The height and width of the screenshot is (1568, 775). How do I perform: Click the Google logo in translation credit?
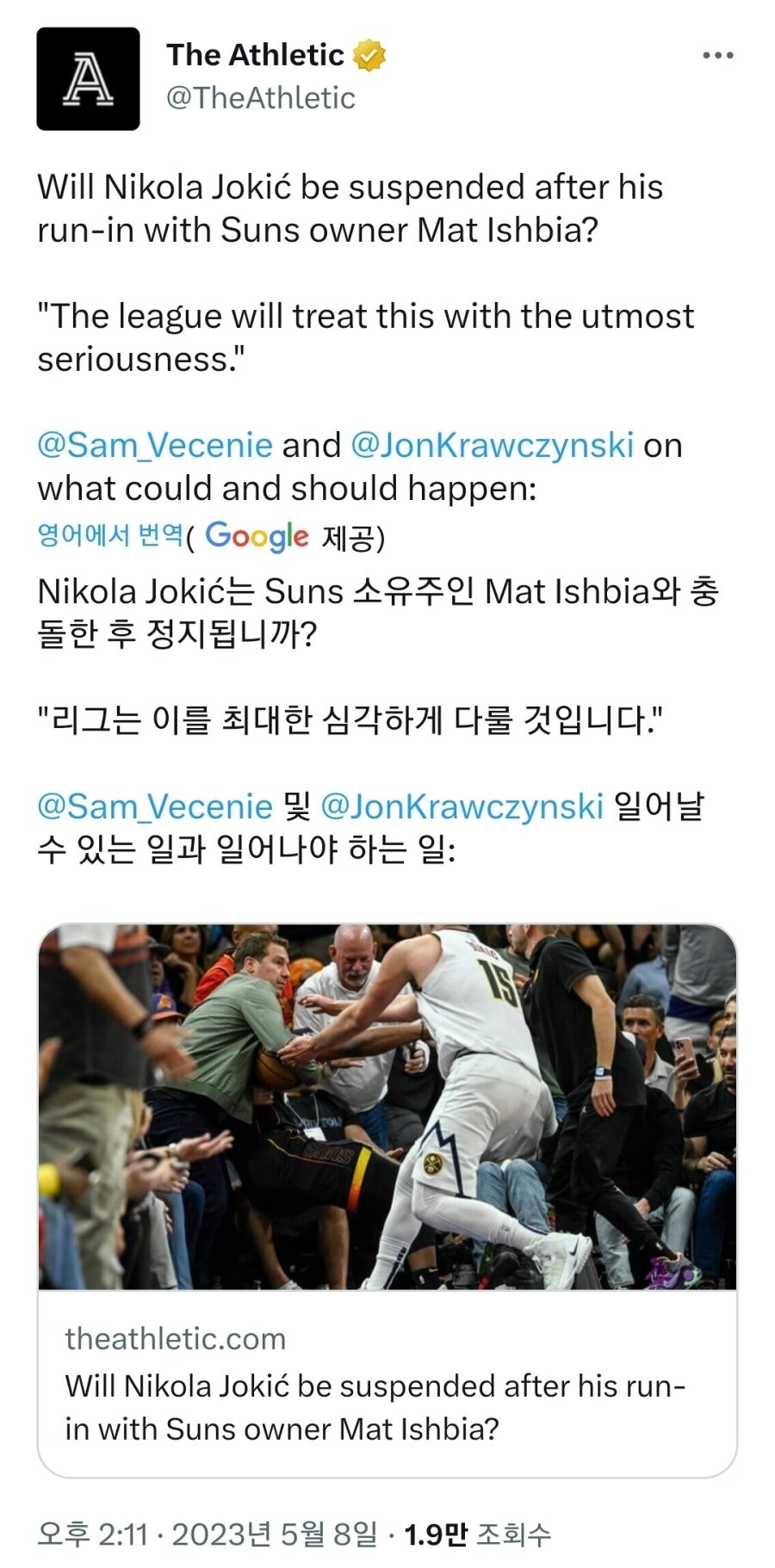257,536
